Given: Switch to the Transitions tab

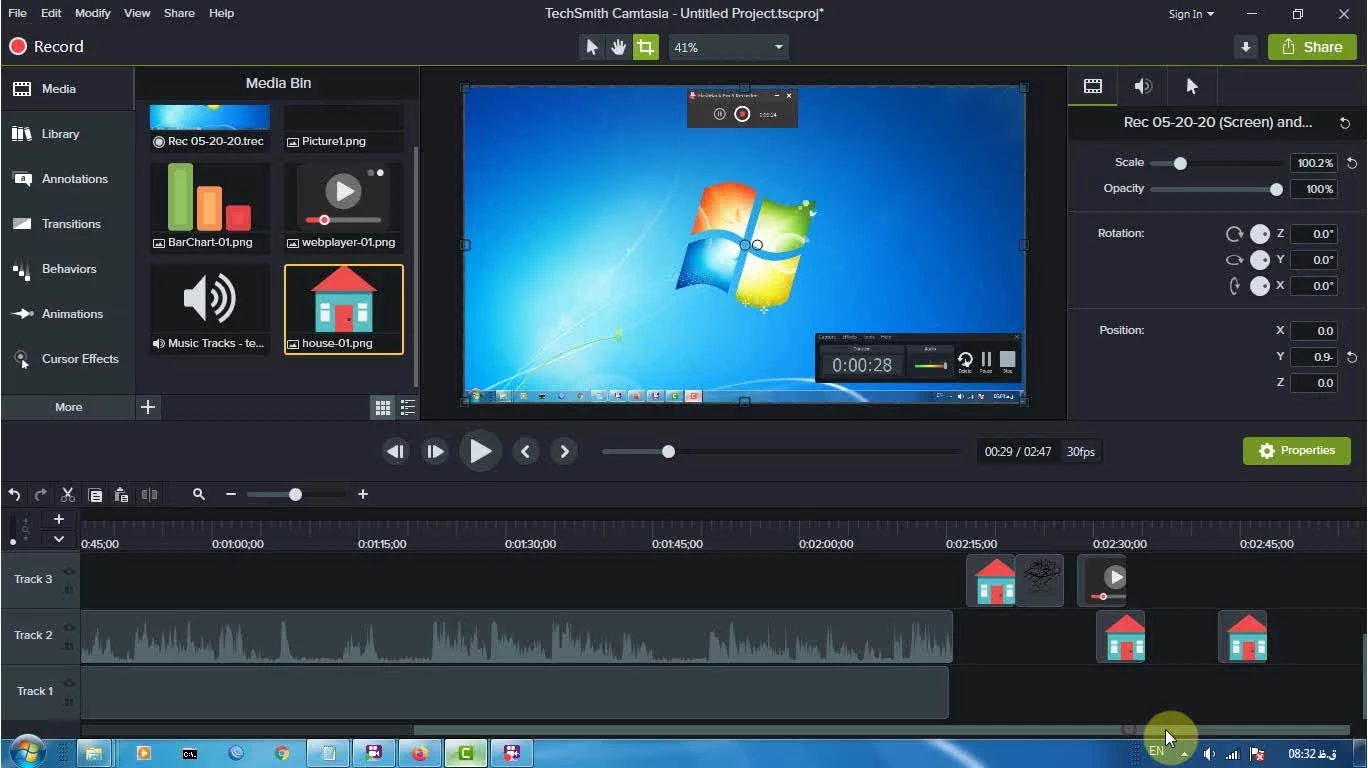Looking at the screenshot, I should tap(70, 224).
